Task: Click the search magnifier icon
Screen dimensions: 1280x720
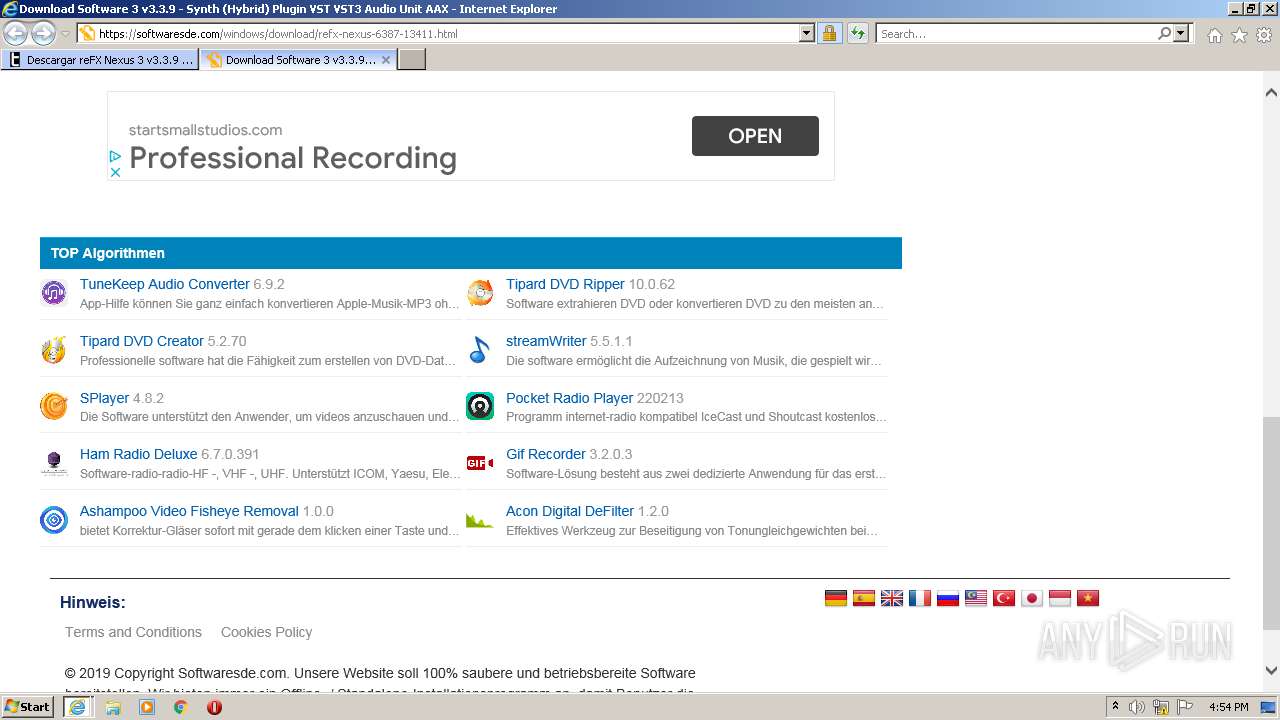Action: (x=1164, y=33)
